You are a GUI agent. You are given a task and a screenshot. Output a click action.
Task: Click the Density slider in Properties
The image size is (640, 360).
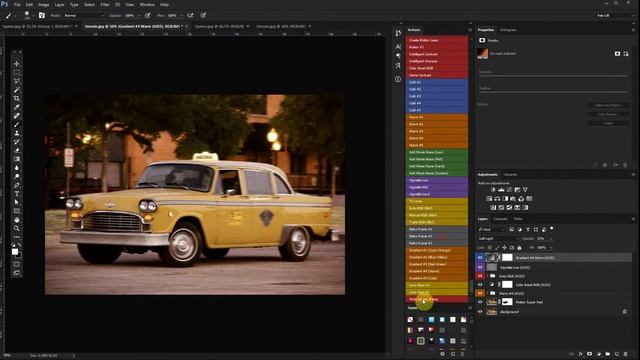[x=553, y=76]
